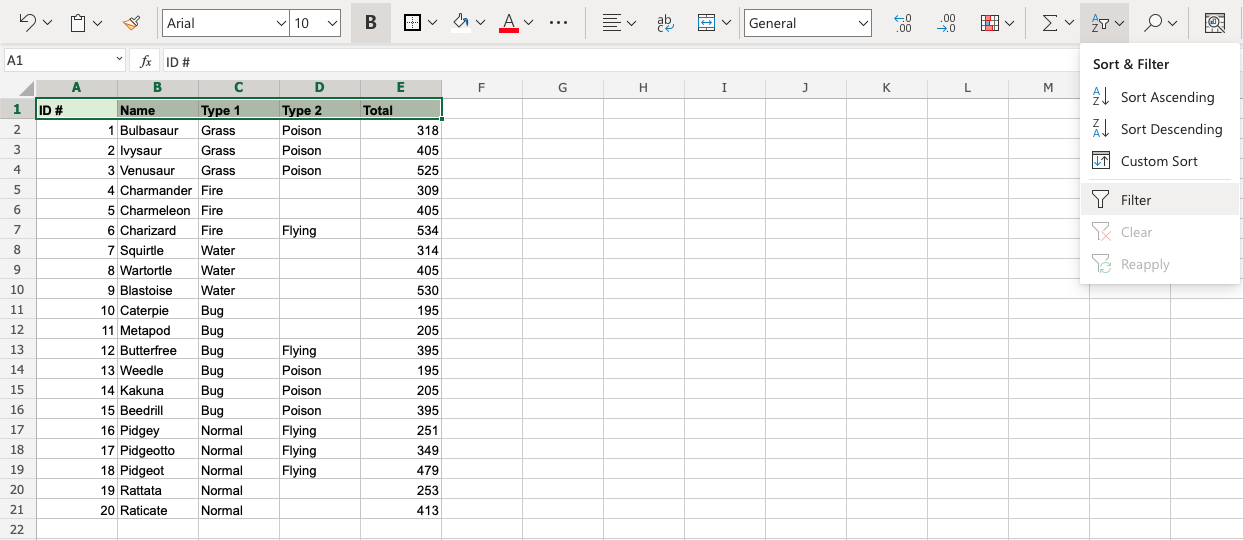
Task: Click the Decrease Decimal icon
Action: (x=945, y=22)
